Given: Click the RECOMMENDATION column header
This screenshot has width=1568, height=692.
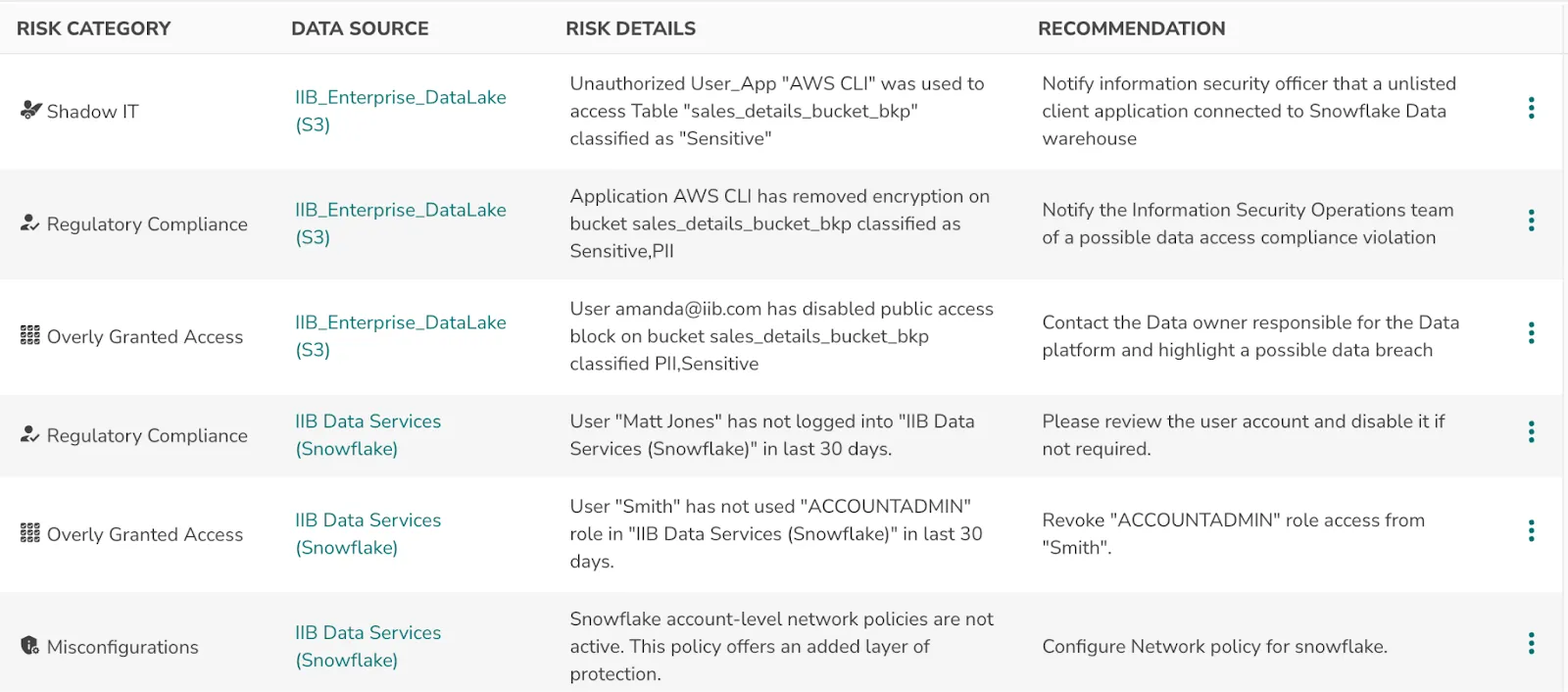Looking at the screenshot, I should (x=1131, y=28).
